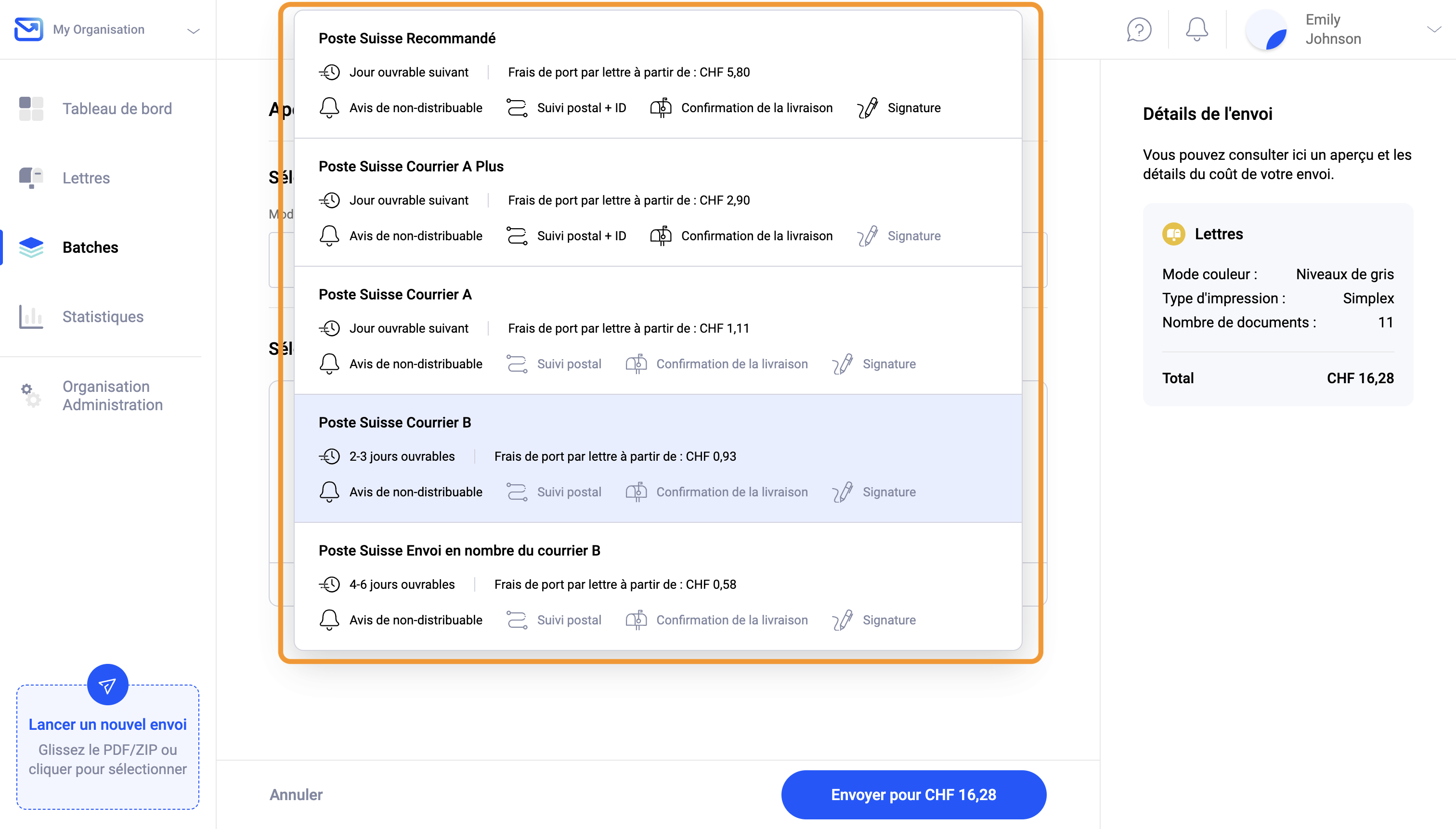This screenshot has height=829, width=1456.
Task: Click the yellow Lettres icon in details
Action: pos(1173,234)
